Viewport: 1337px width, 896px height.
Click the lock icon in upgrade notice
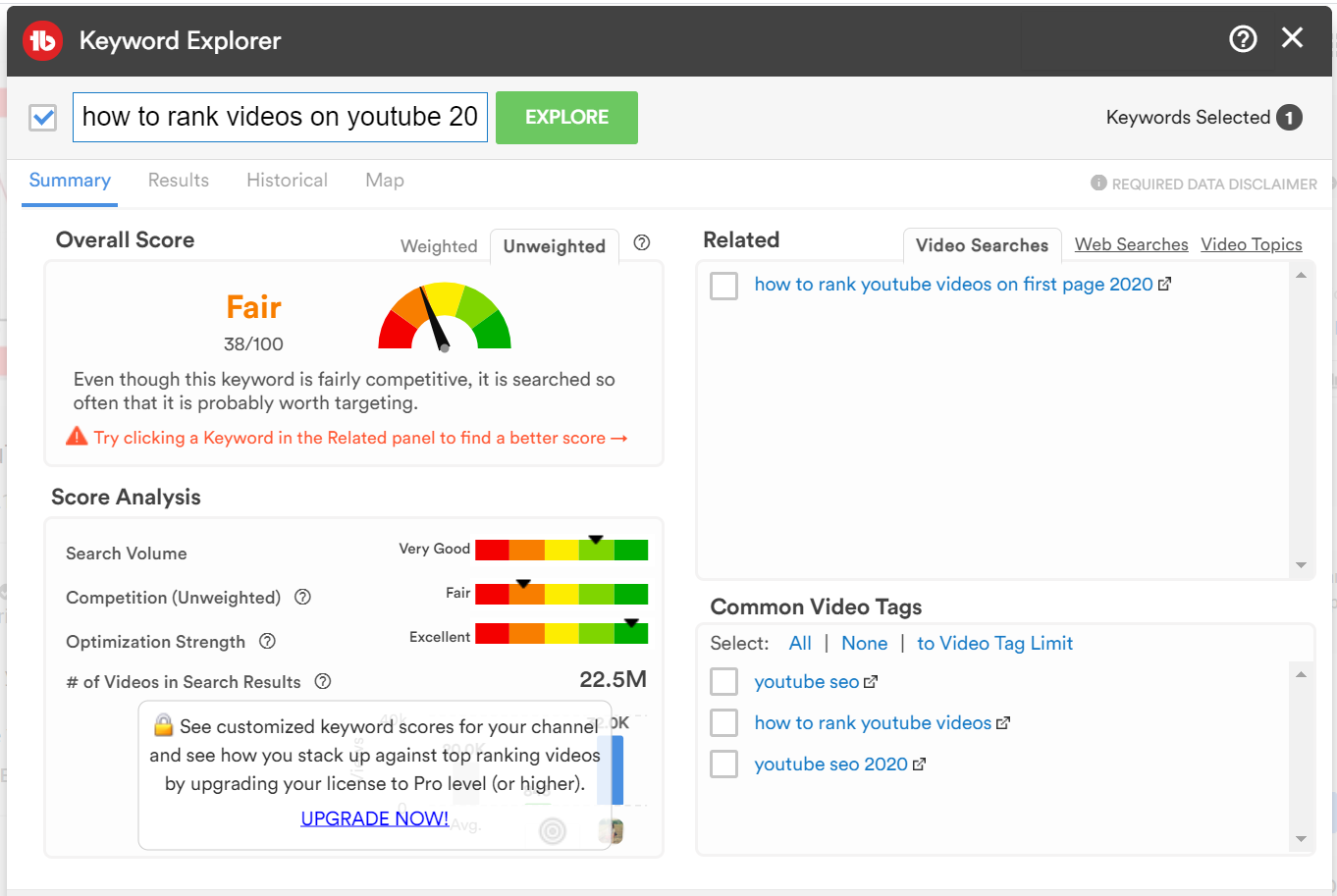(163, 725)
